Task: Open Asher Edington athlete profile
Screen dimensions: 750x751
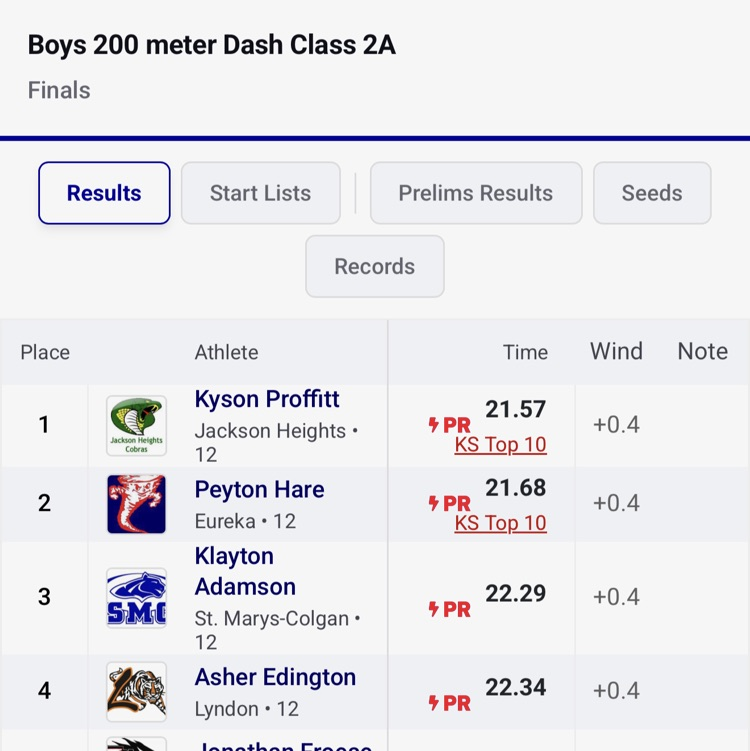Action: pos(275,677)
